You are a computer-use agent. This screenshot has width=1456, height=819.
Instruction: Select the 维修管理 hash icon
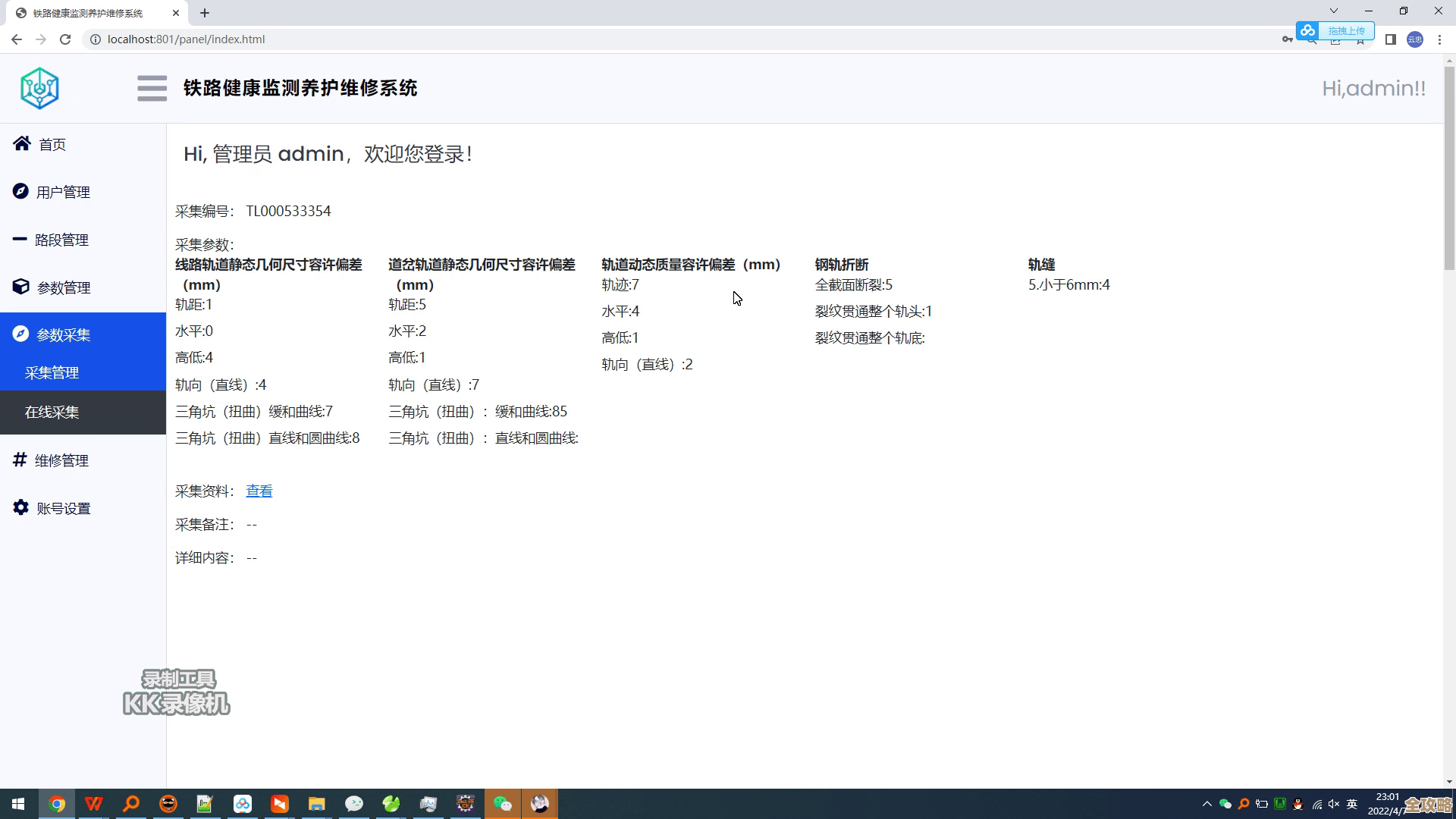(20, 460)
